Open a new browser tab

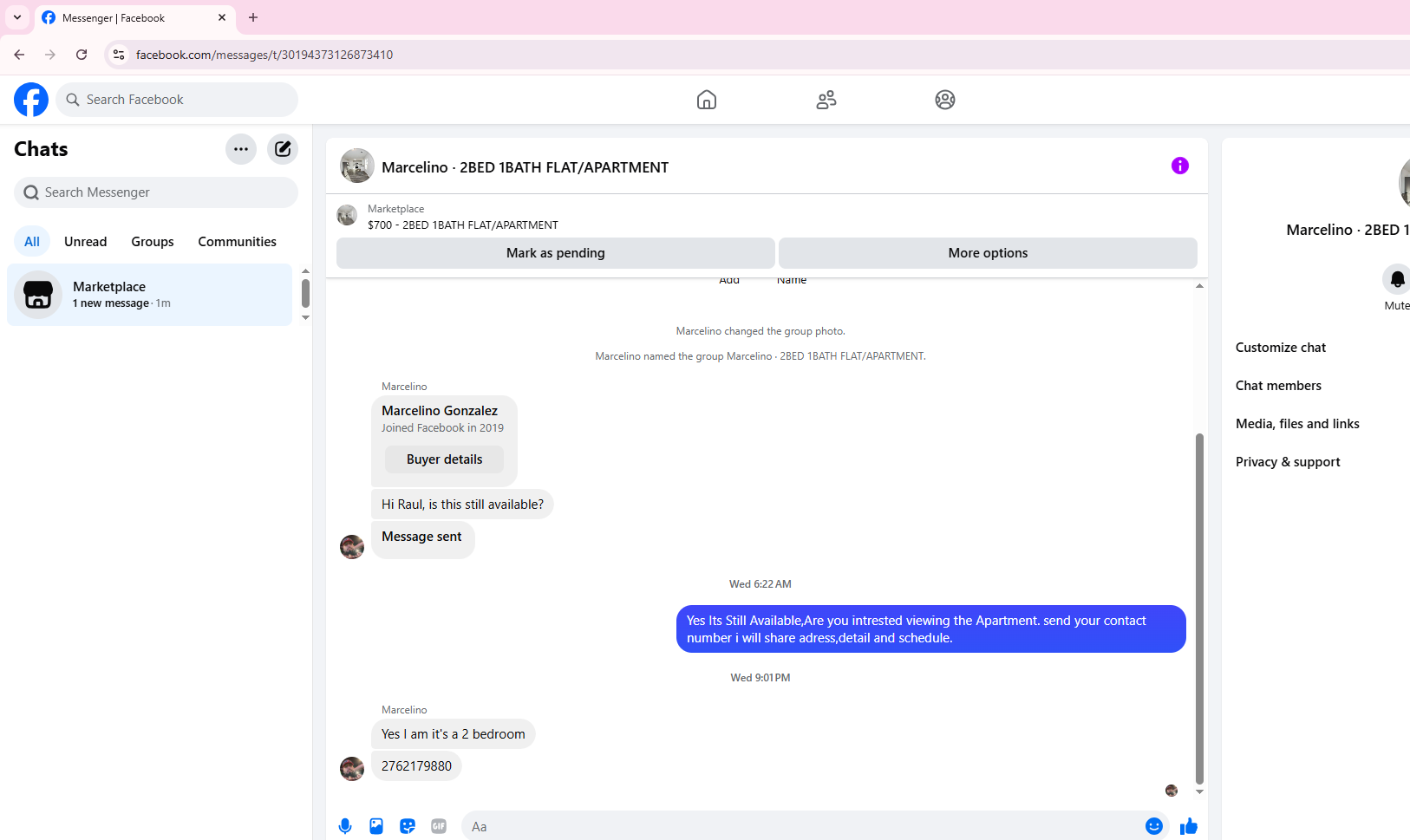(x=253, y=17)
